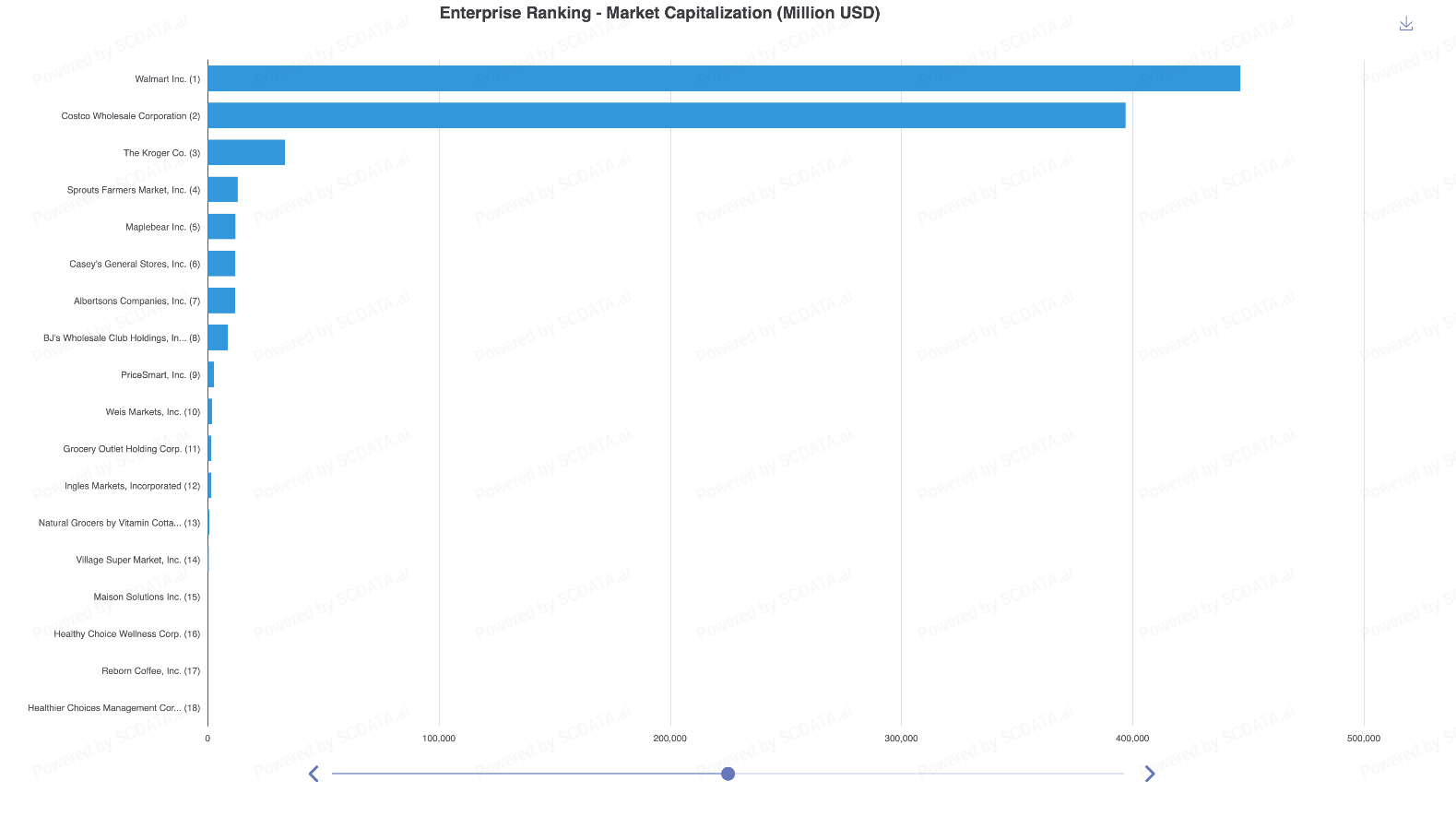Click the PriceSmart, Inc. (9) label

(160, 375)
